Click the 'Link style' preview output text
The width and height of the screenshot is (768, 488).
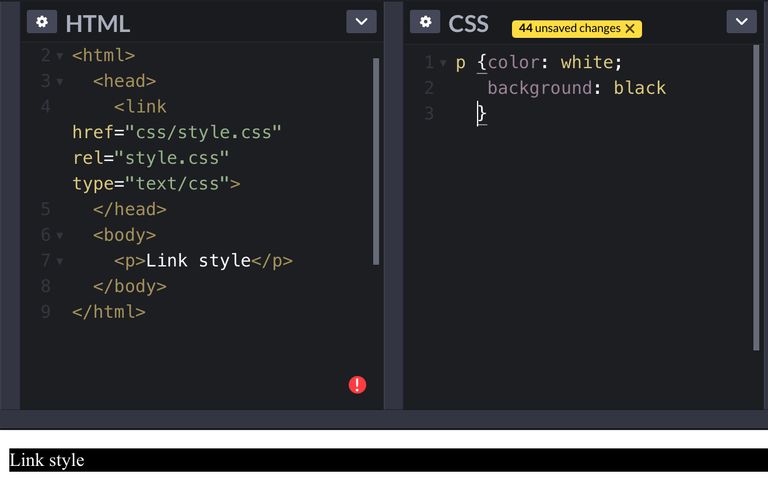47,461
